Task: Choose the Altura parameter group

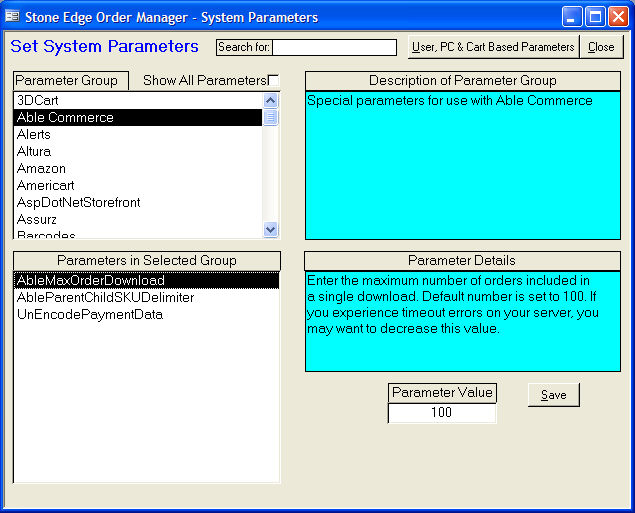Action: click(x=138, y=151)
